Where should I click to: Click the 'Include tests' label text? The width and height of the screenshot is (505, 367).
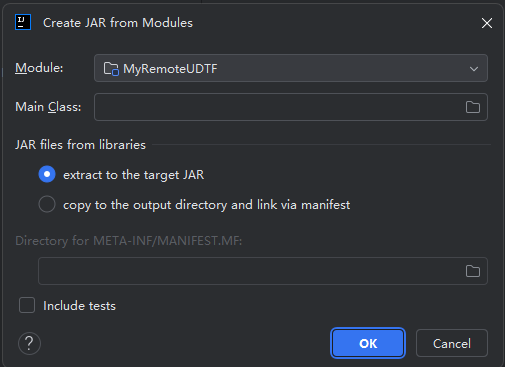point(79,306)
